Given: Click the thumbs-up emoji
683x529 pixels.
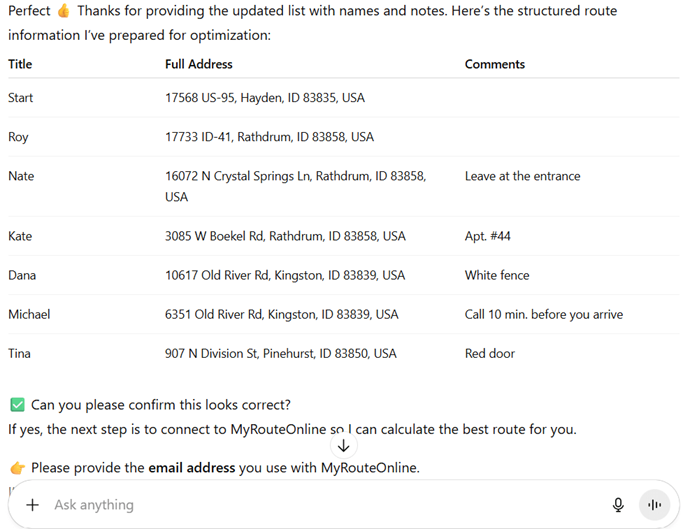Looking at the screenshot, I should [64, 11].
